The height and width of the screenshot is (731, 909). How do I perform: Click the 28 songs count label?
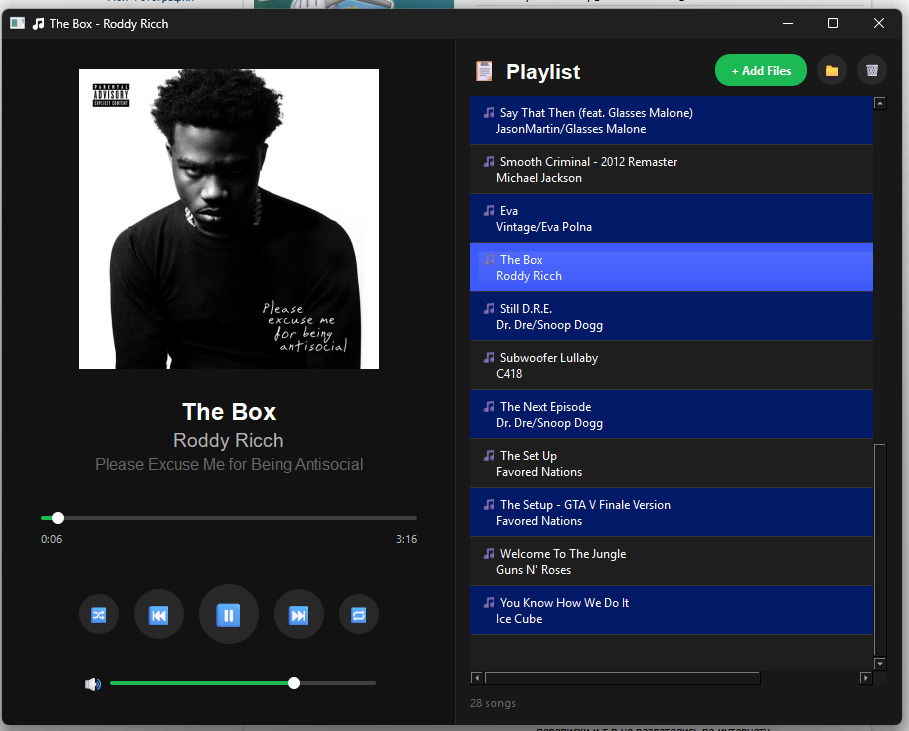coord(493,703)
